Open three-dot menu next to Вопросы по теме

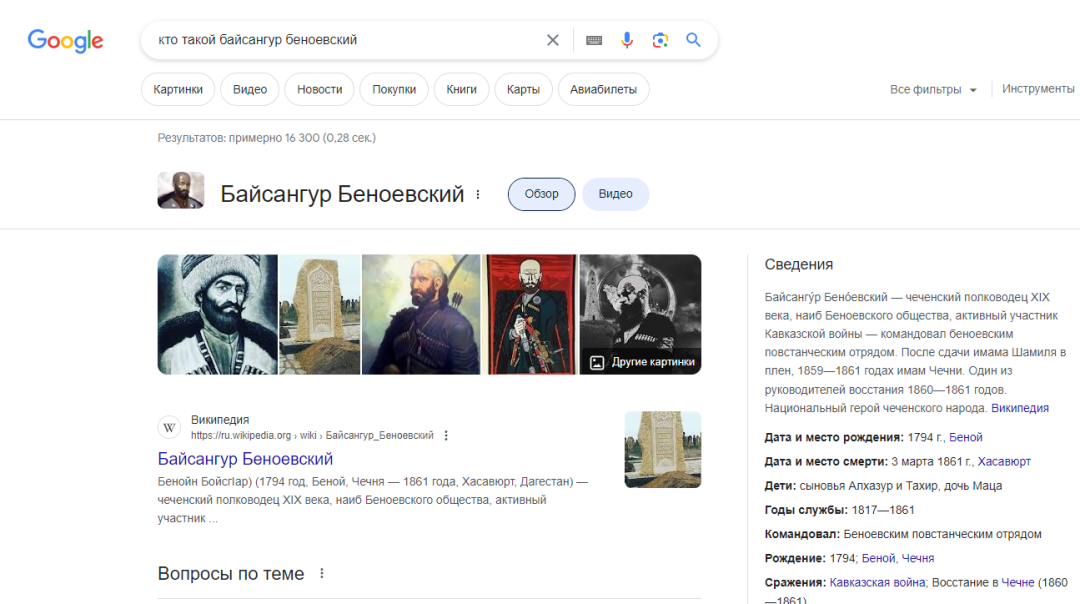pos(322,574)
